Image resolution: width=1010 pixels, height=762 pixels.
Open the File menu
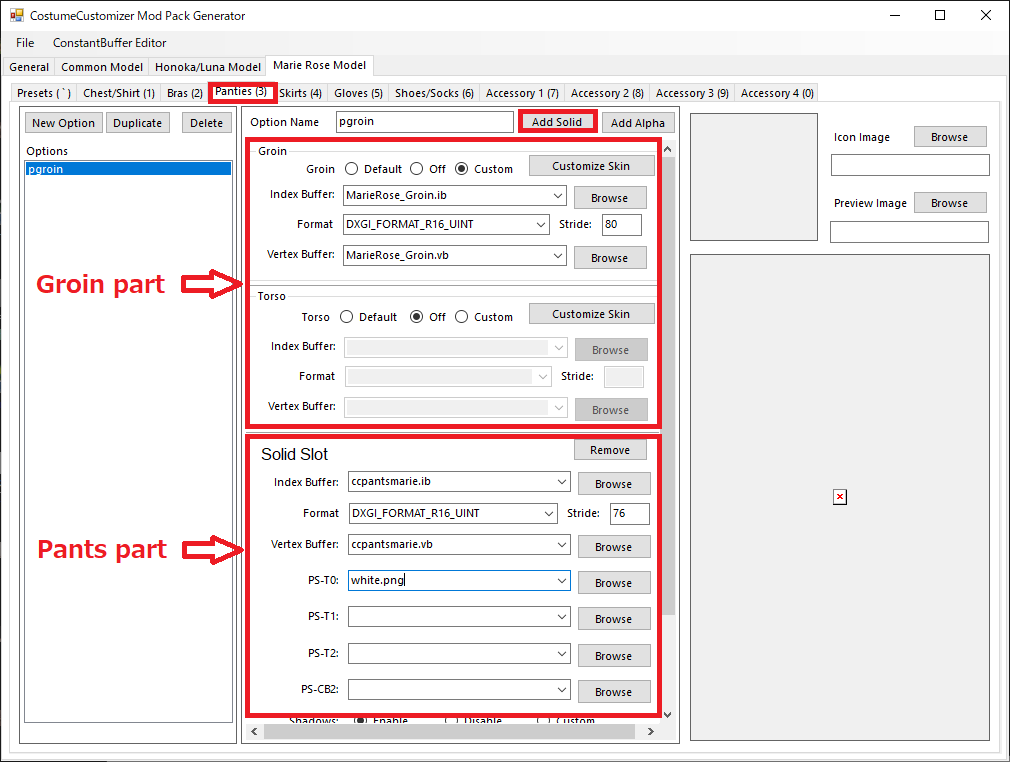(25, 43)
